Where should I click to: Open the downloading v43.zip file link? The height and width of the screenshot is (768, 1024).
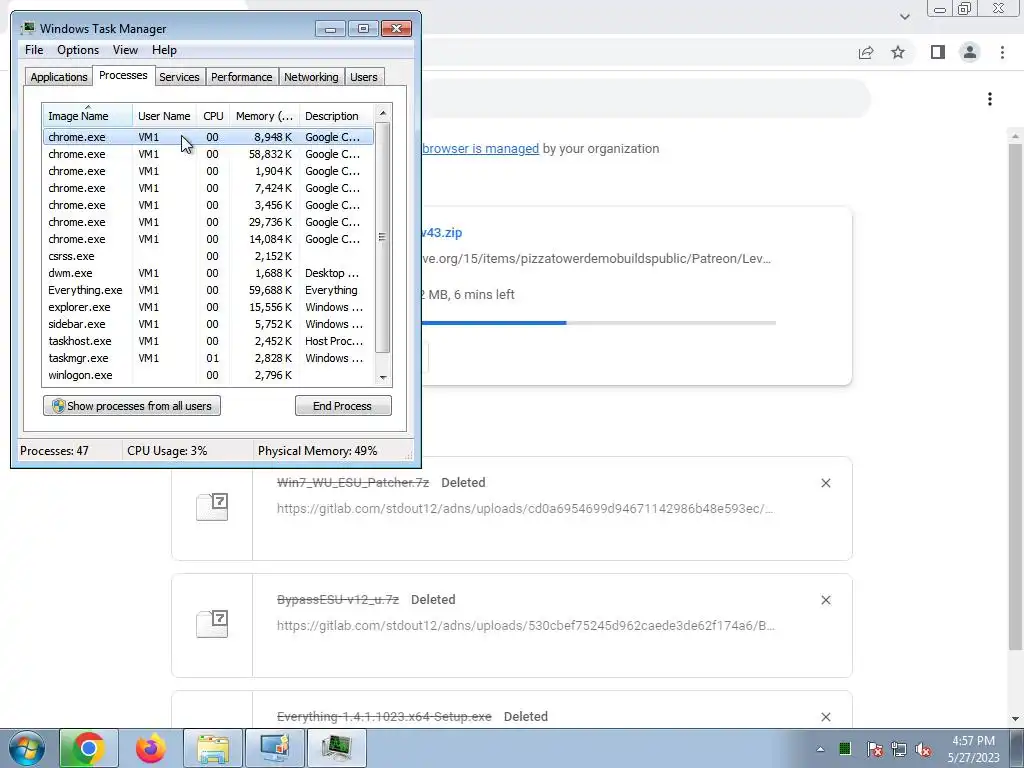442,232
